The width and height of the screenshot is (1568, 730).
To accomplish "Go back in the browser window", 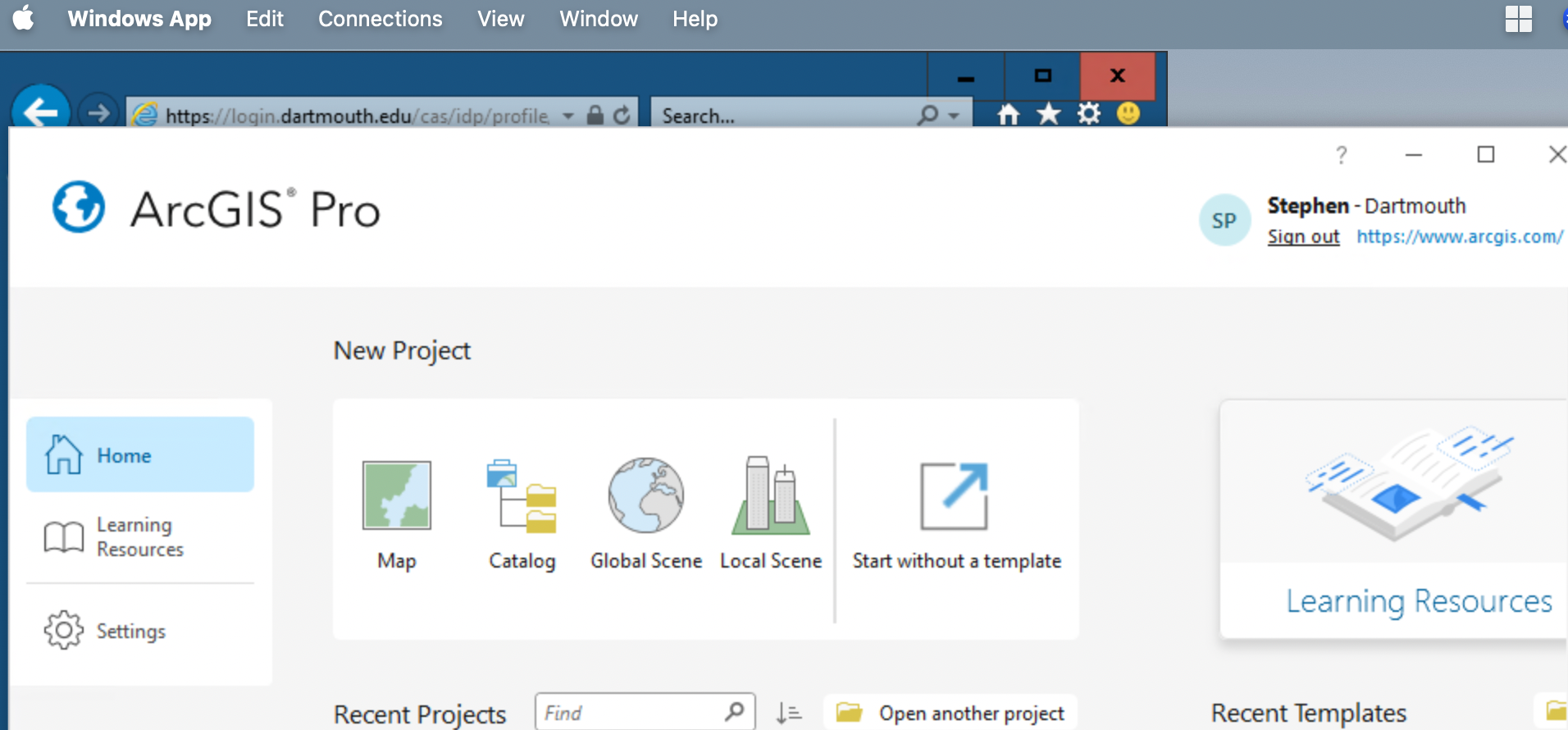I will [40, 111].
